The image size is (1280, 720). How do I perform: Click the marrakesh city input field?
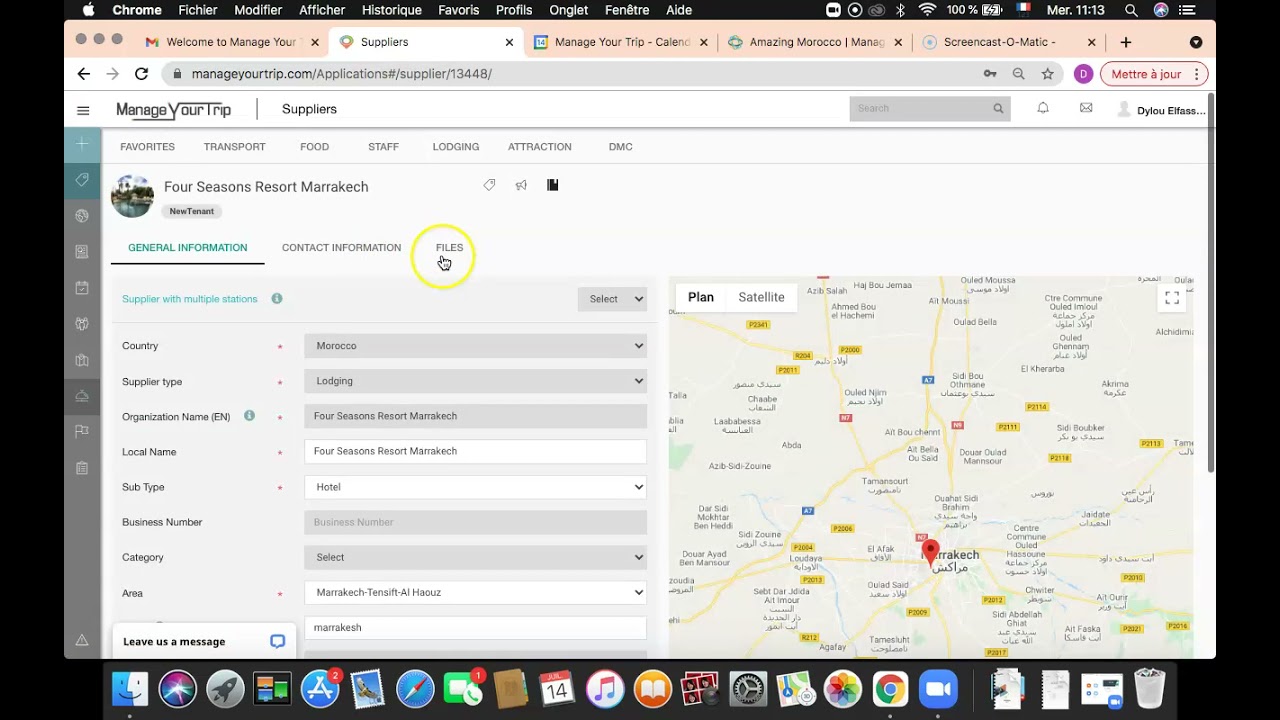pyautogui.click(x=475, y=628)
